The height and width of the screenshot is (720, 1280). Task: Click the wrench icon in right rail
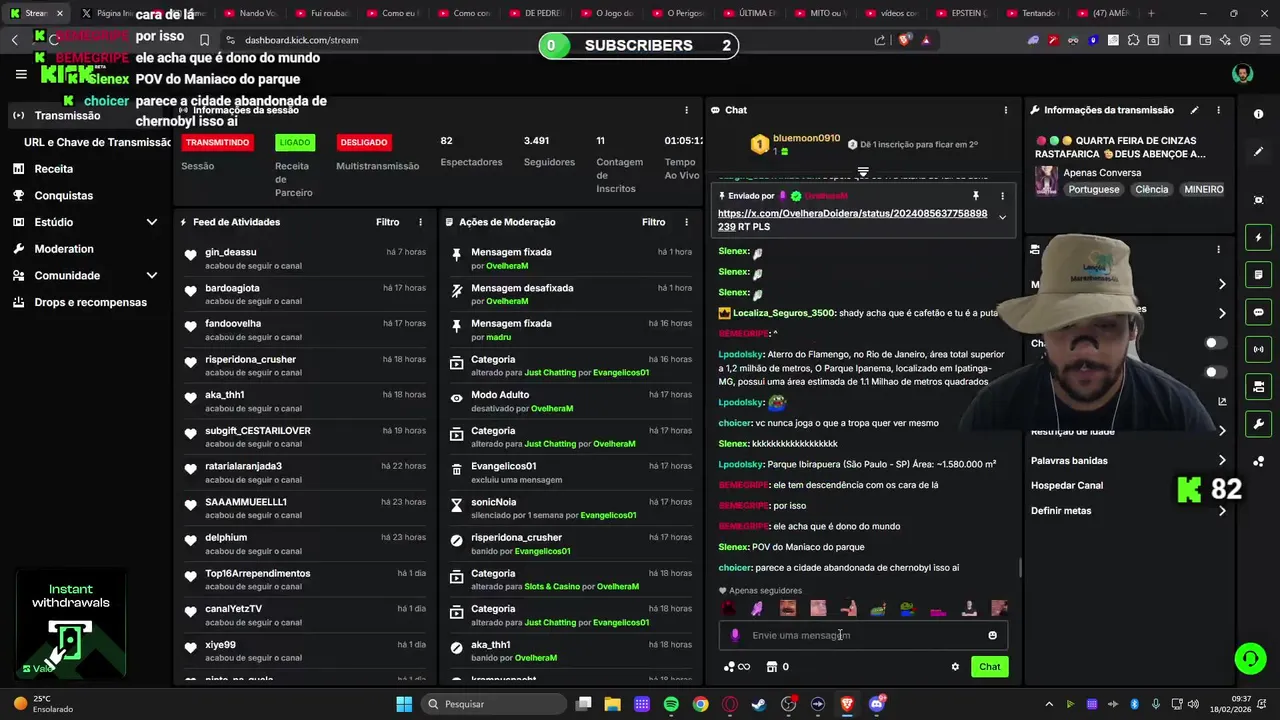tap(1258, 423)
